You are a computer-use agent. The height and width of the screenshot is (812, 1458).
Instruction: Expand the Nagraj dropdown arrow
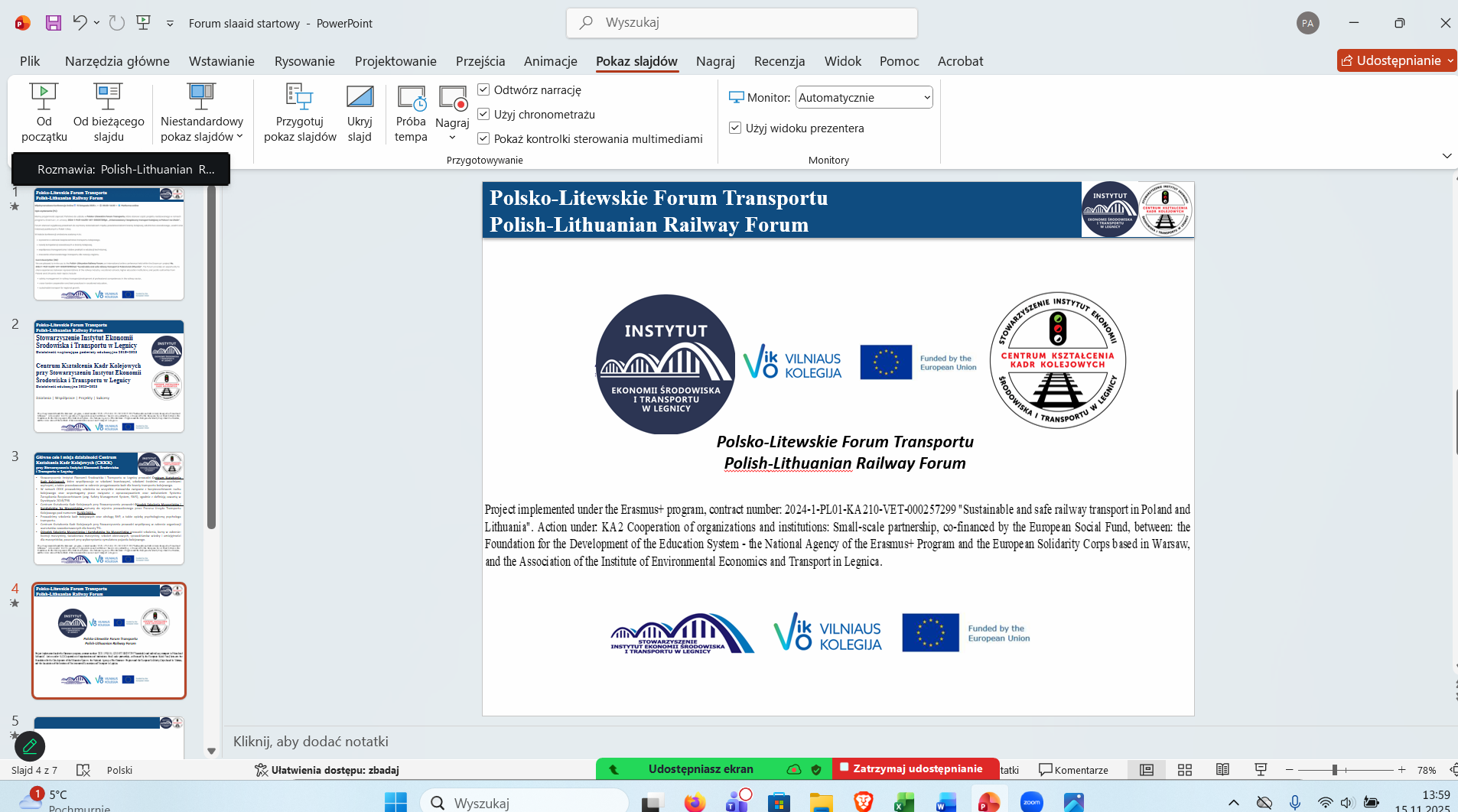tap(452, 138)
